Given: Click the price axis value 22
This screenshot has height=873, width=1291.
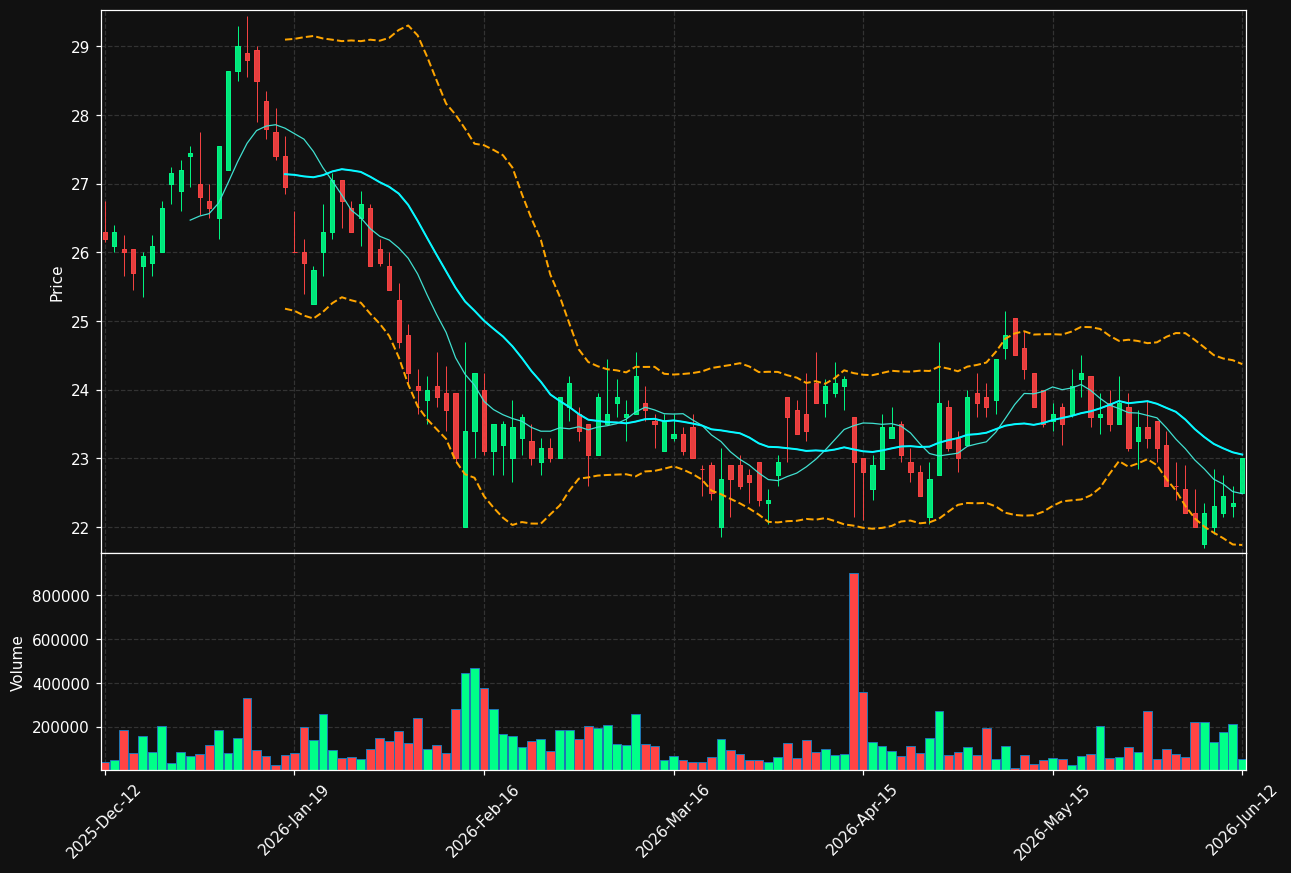Looking at the screenshot, I should (80, 528).
